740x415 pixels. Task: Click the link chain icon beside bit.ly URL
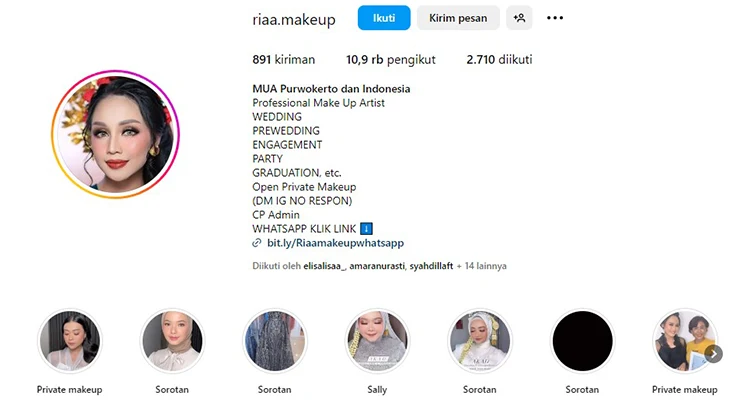(x=256, y=243)
